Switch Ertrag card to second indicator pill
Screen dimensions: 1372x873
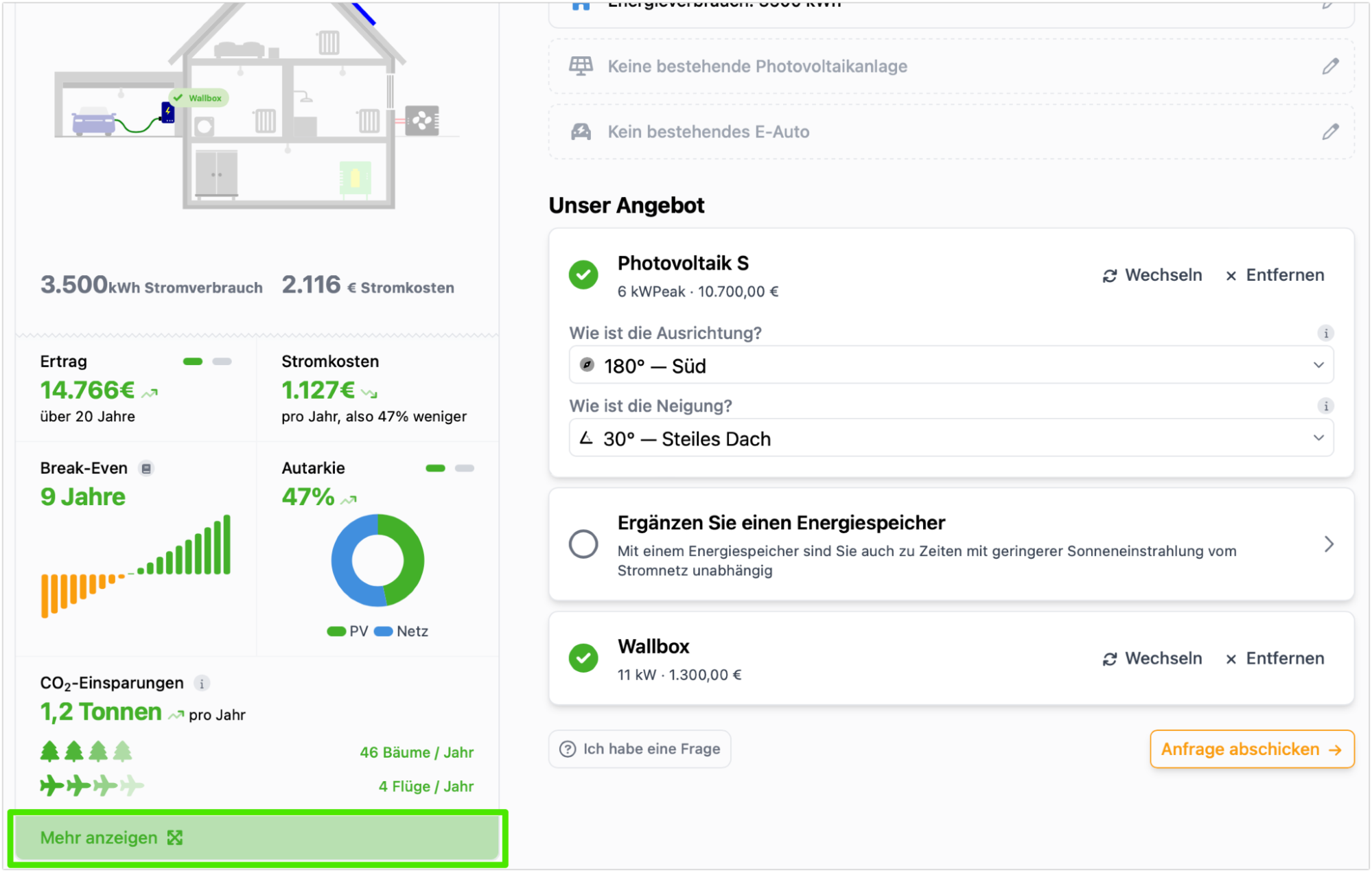coord(222,362)
